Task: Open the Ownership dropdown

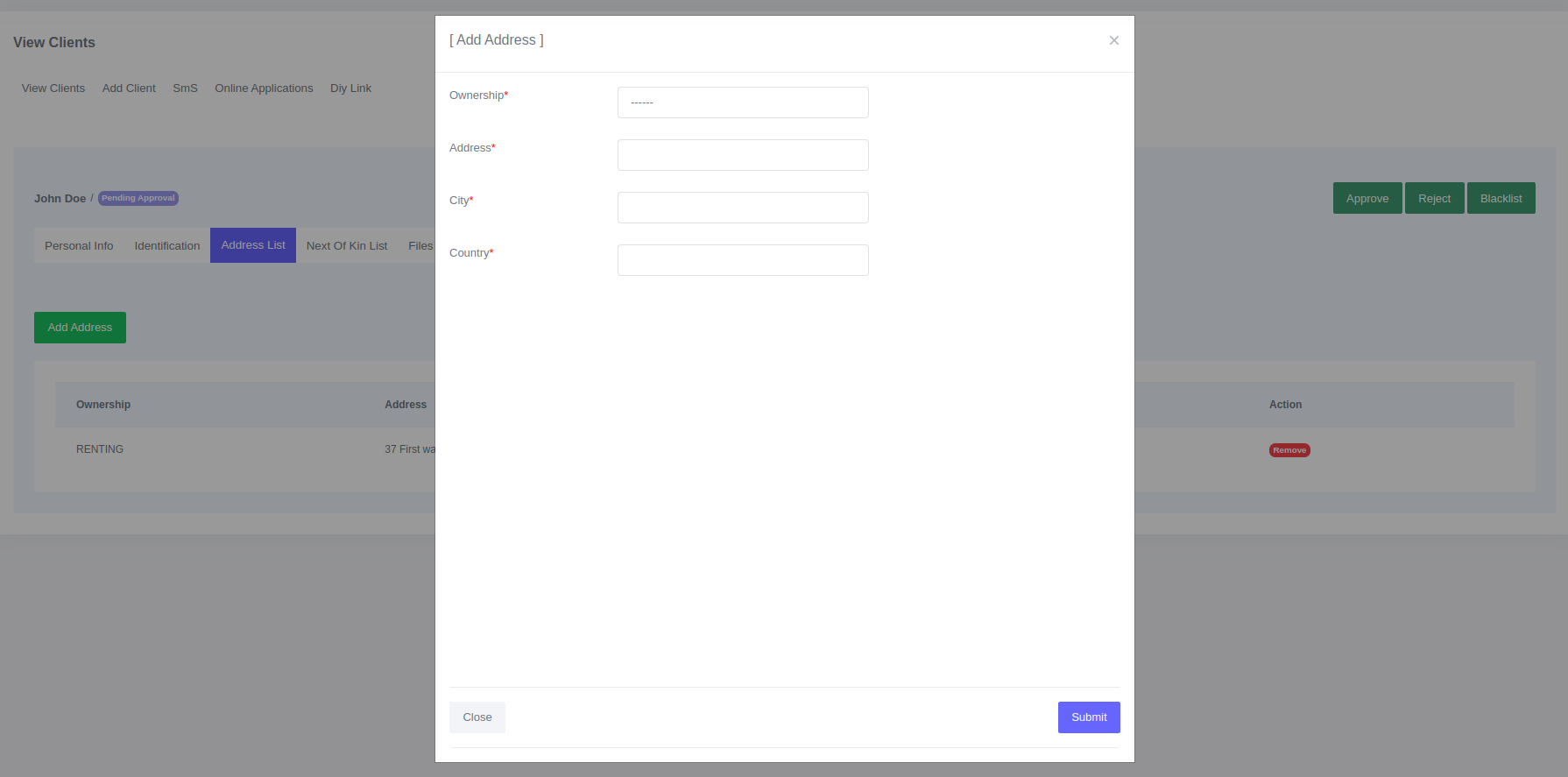Action: coord(743,102)
